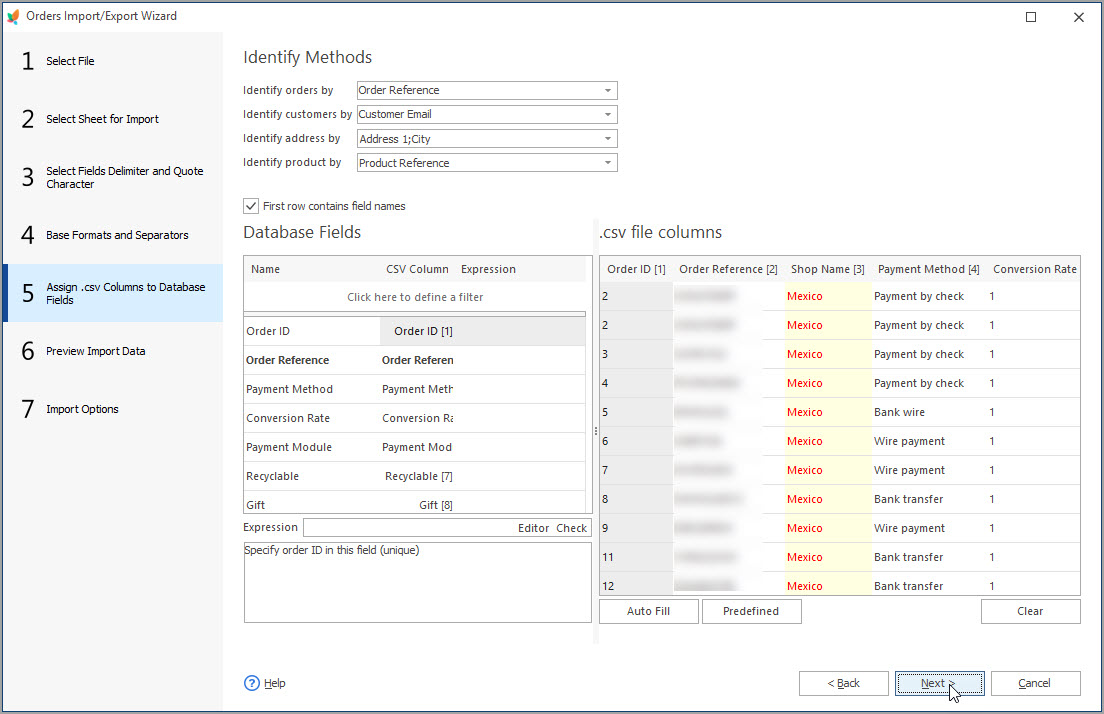This screenshot has height=714, width=1104.
Task: Select the Order ID database field row
Action: click(x=415, y=331)
